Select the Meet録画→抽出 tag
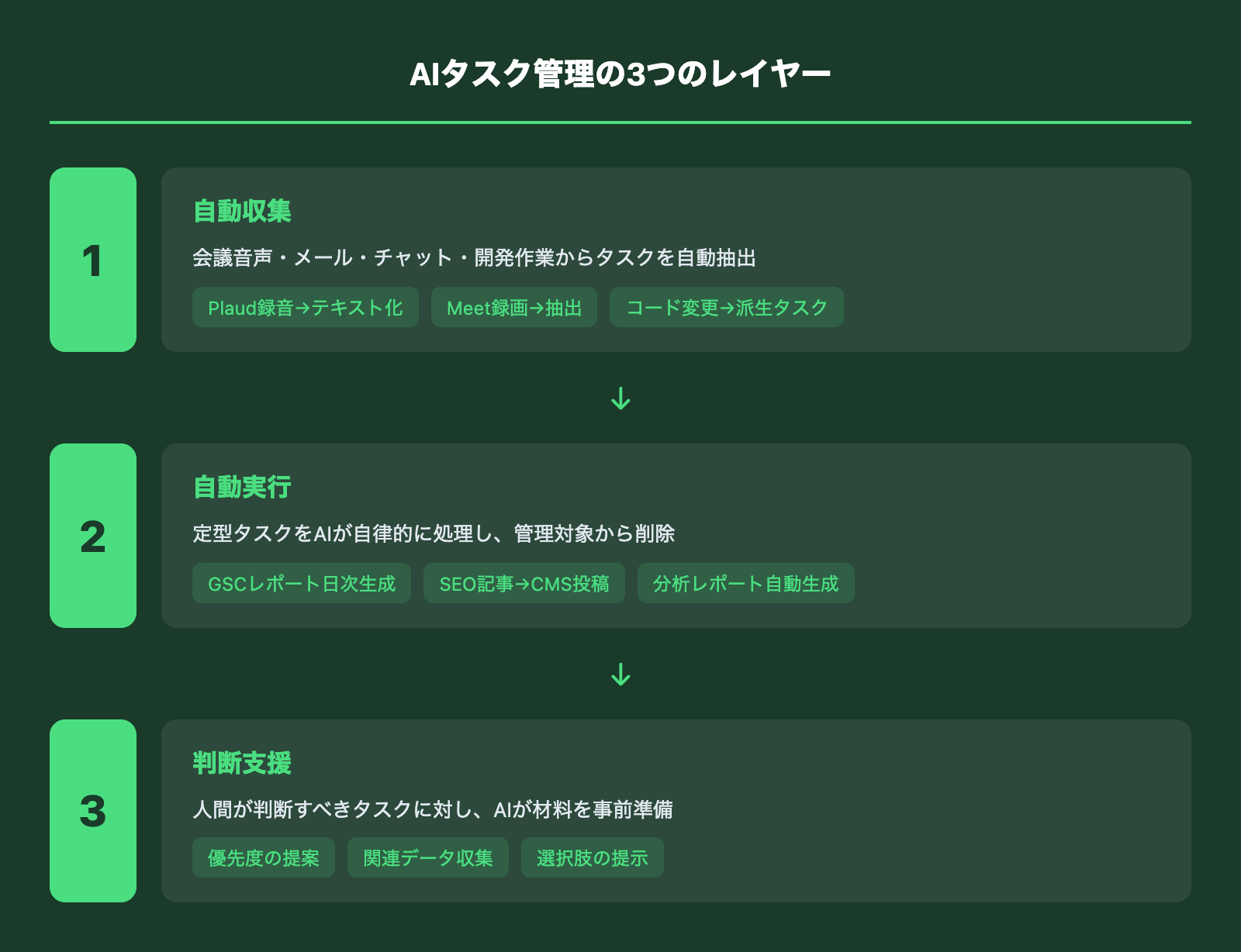This screenshot has width=1241, height=952. pyautogui.click(x=514, y=308)
